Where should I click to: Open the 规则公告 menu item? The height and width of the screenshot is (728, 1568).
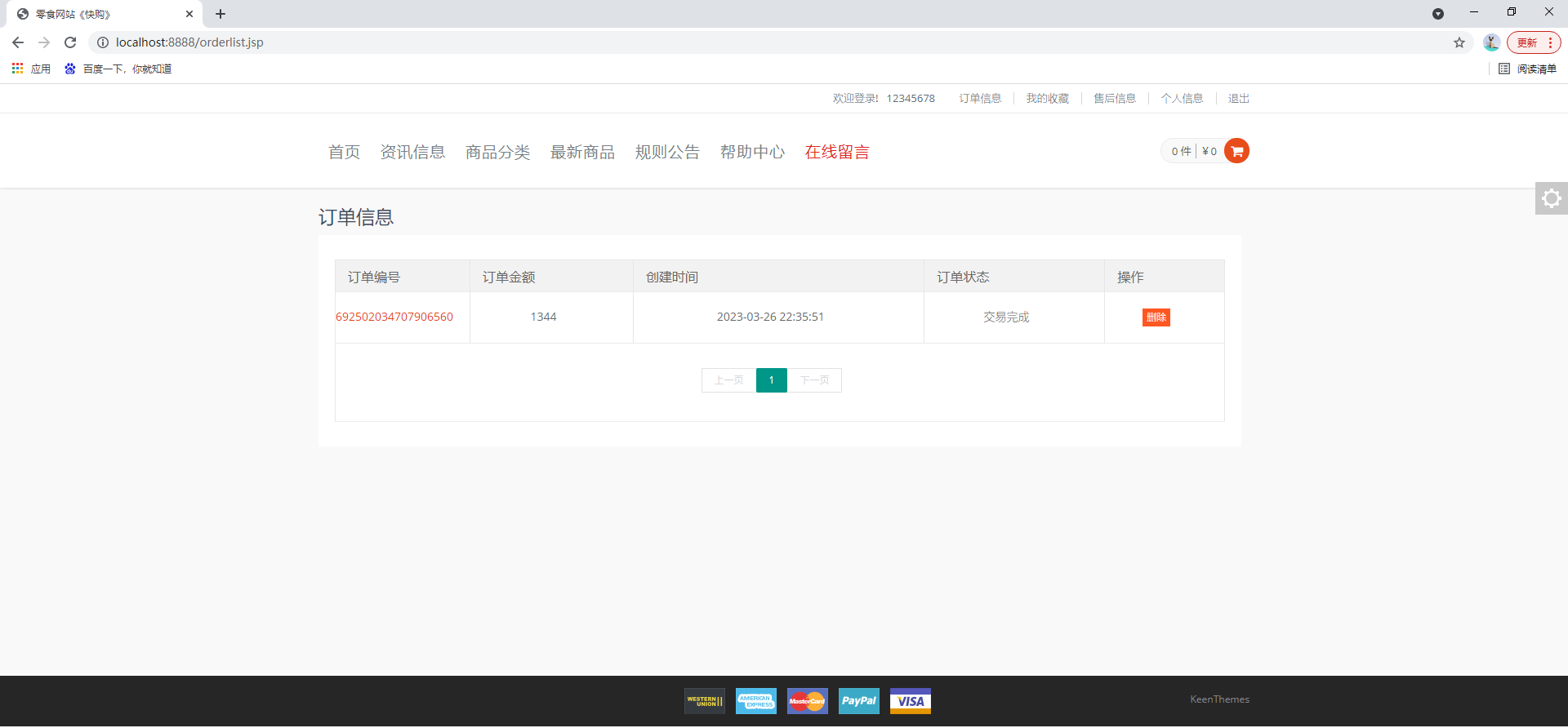tap(667, 152)
